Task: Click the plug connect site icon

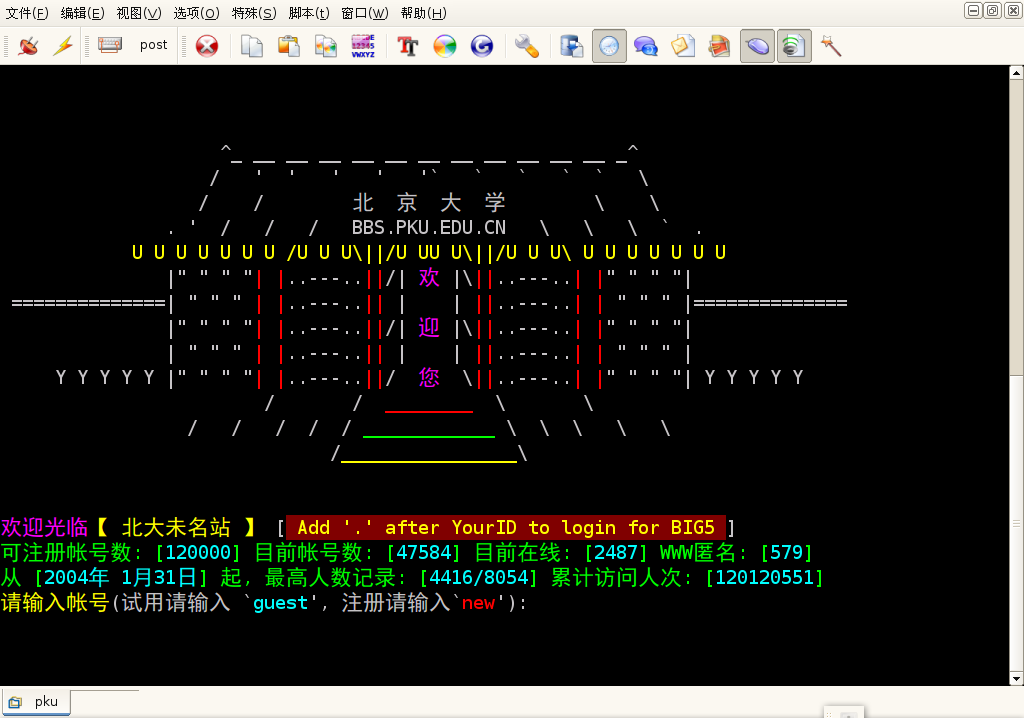Action: point(28,46)
